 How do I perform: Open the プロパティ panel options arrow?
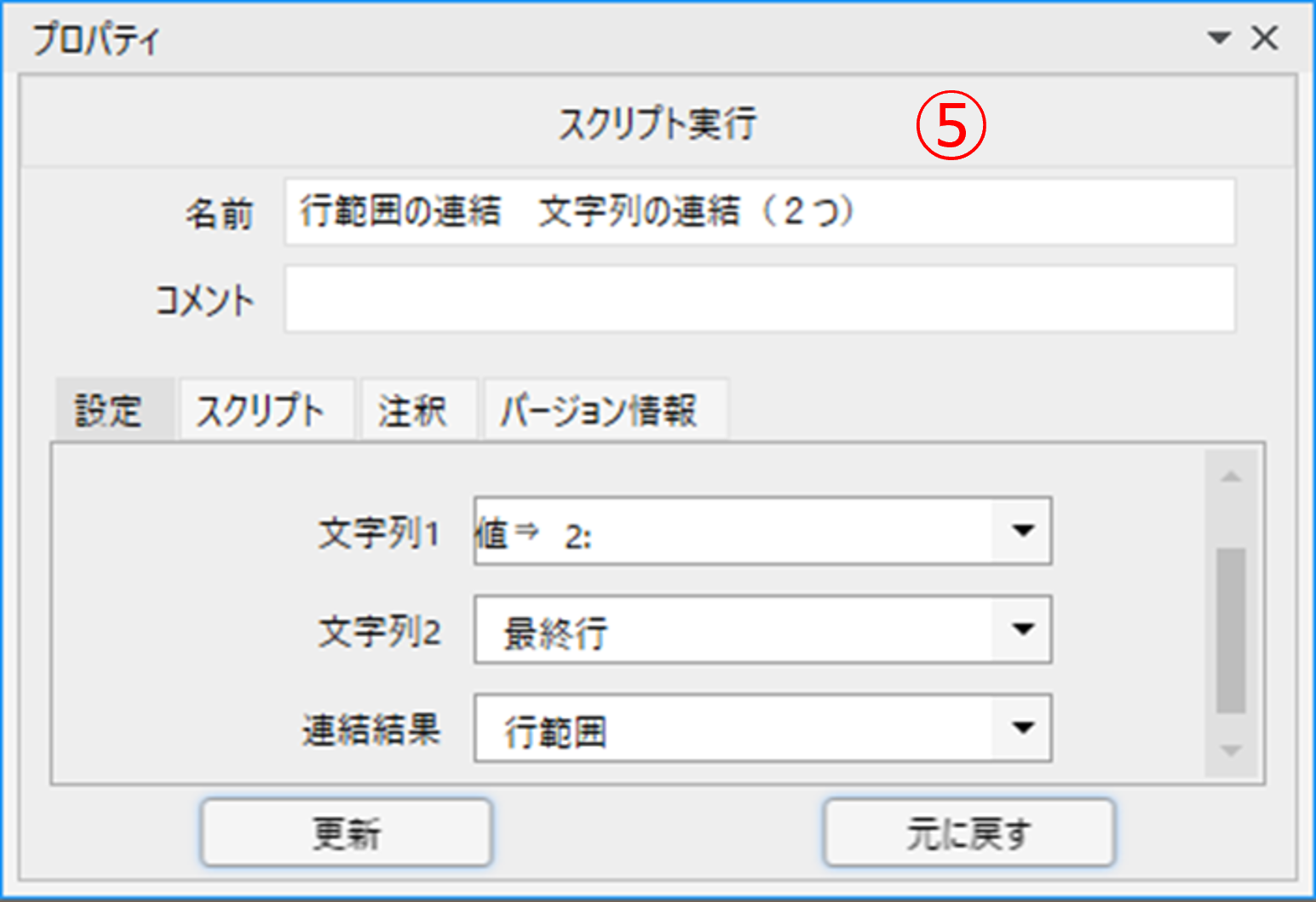coord(1219,38)
